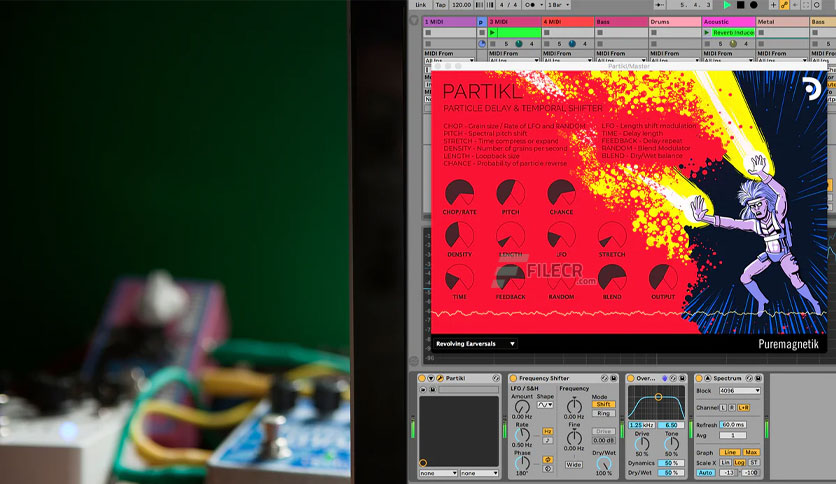Open the first none dropdown under the Partikl XY pad
The width and height of the screenshot is (836, 484).
click(x=438, y=473)
